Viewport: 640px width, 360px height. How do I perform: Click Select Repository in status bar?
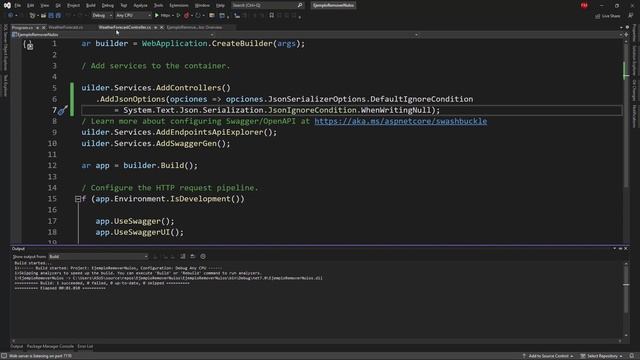[601, 356]
